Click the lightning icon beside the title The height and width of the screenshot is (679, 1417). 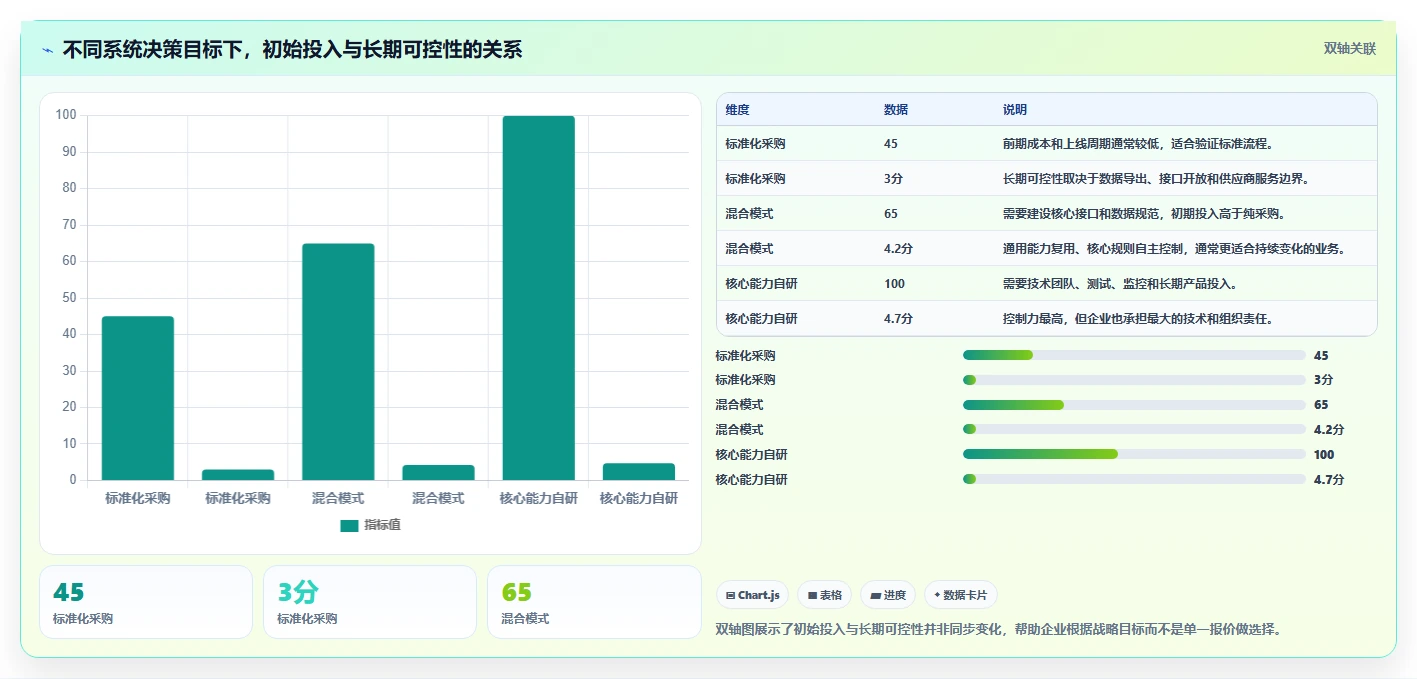click(48, 50)
